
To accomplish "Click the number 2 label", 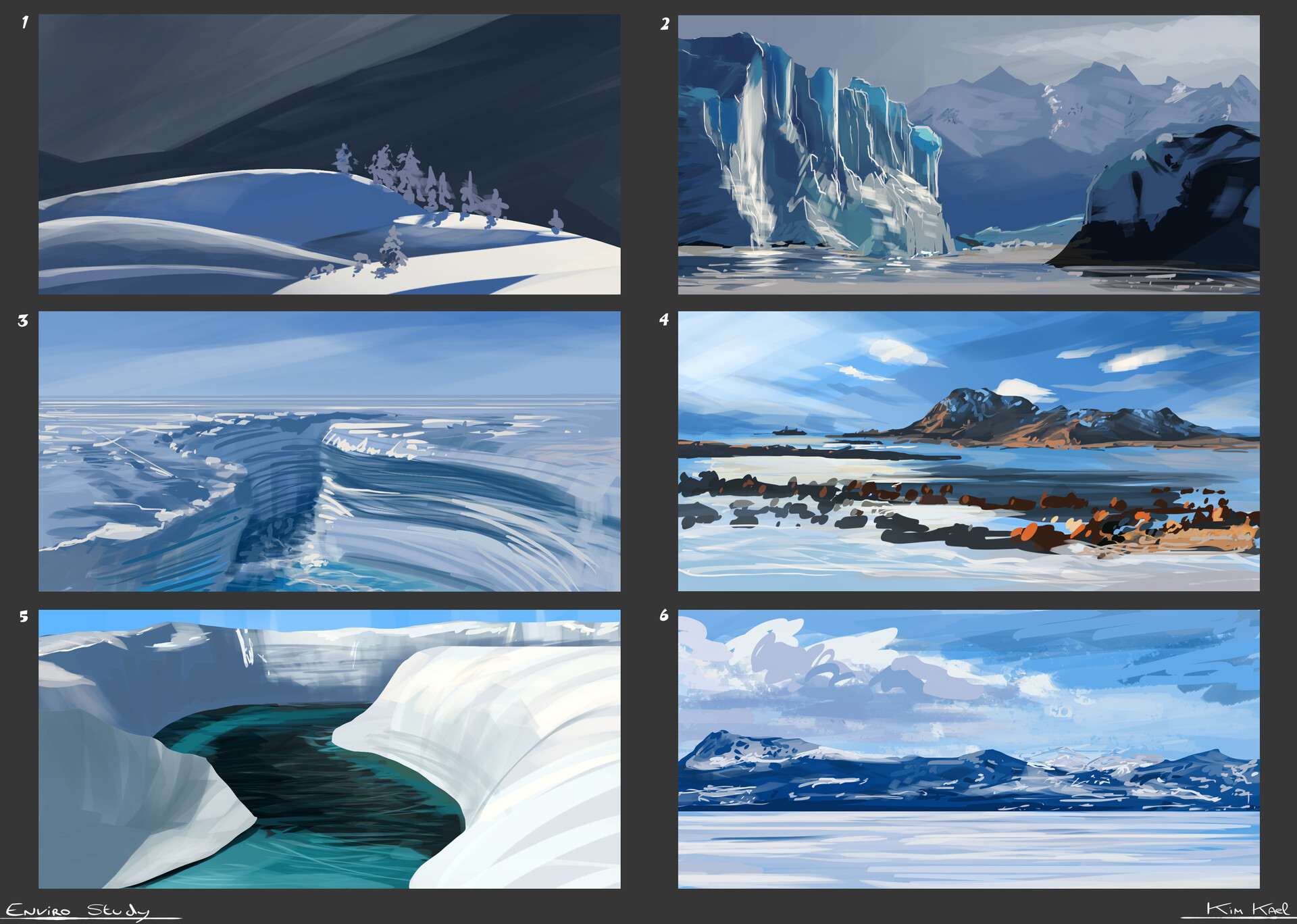I will (x=663, y=24).
